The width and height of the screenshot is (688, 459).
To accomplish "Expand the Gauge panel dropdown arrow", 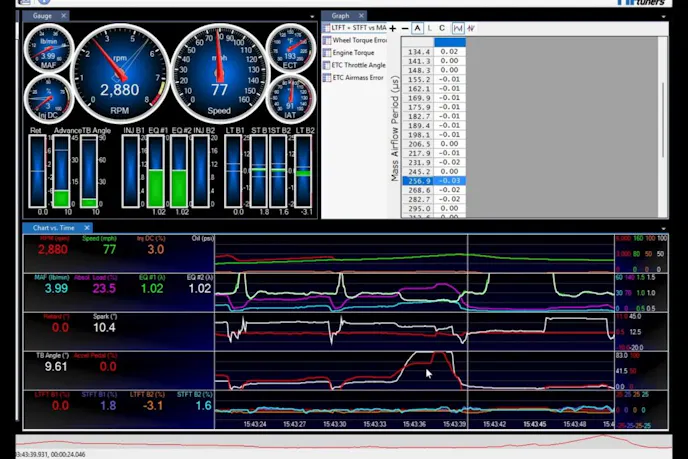I will click(x=312, y=16).
